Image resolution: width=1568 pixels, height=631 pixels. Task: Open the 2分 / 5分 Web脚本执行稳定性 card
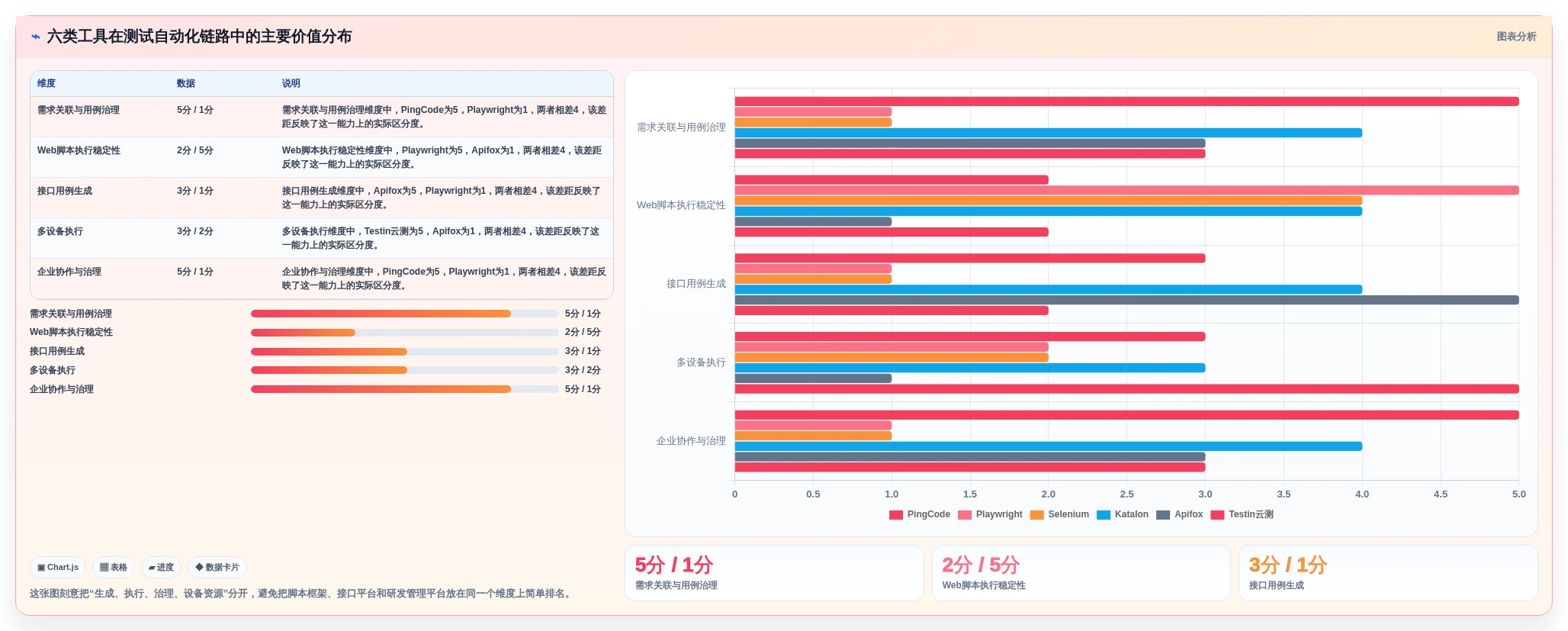1081,573
